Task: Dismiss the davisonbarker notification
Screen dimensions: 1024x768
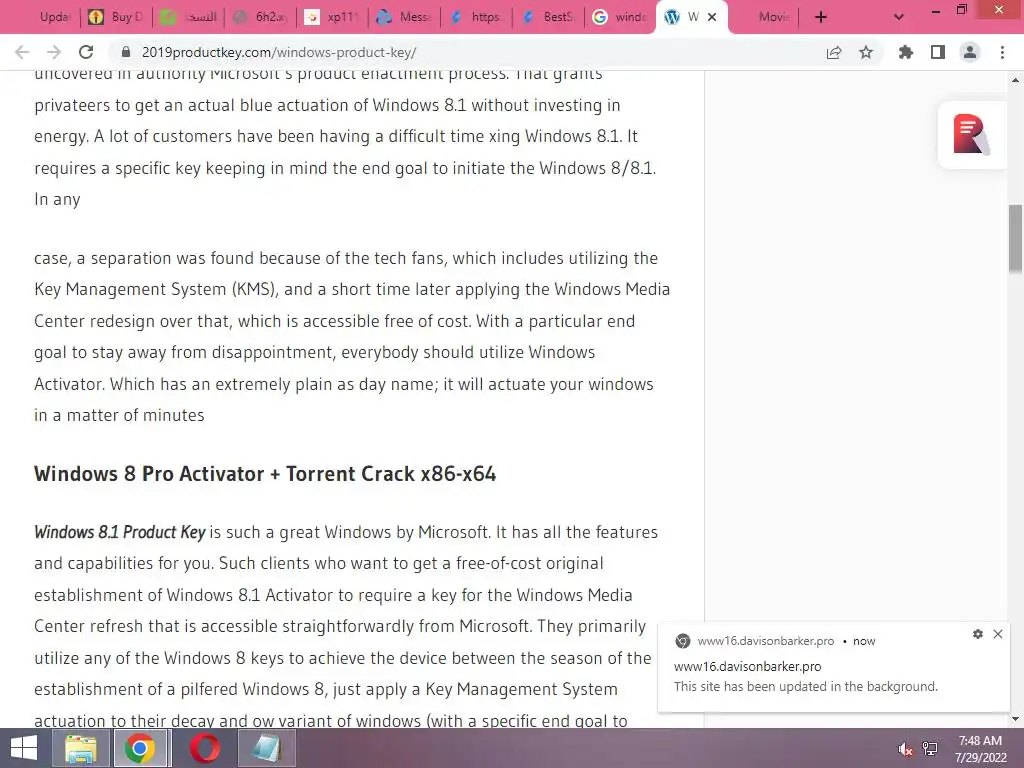Action: coord(998,633)
